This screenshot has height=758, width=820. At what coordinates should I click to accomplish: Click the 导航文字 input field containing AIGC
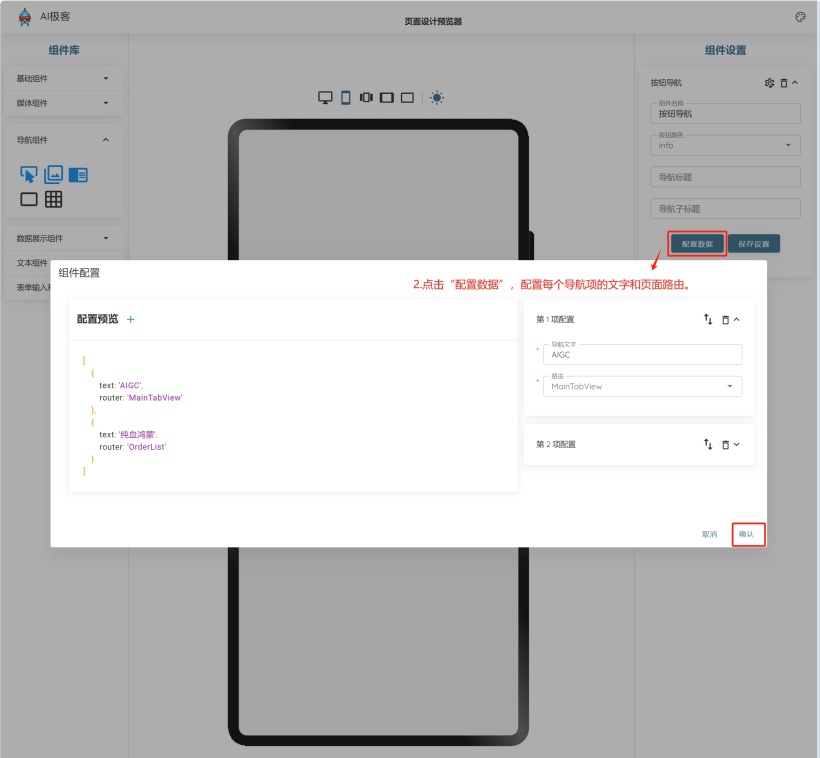[x=642, y=355]
